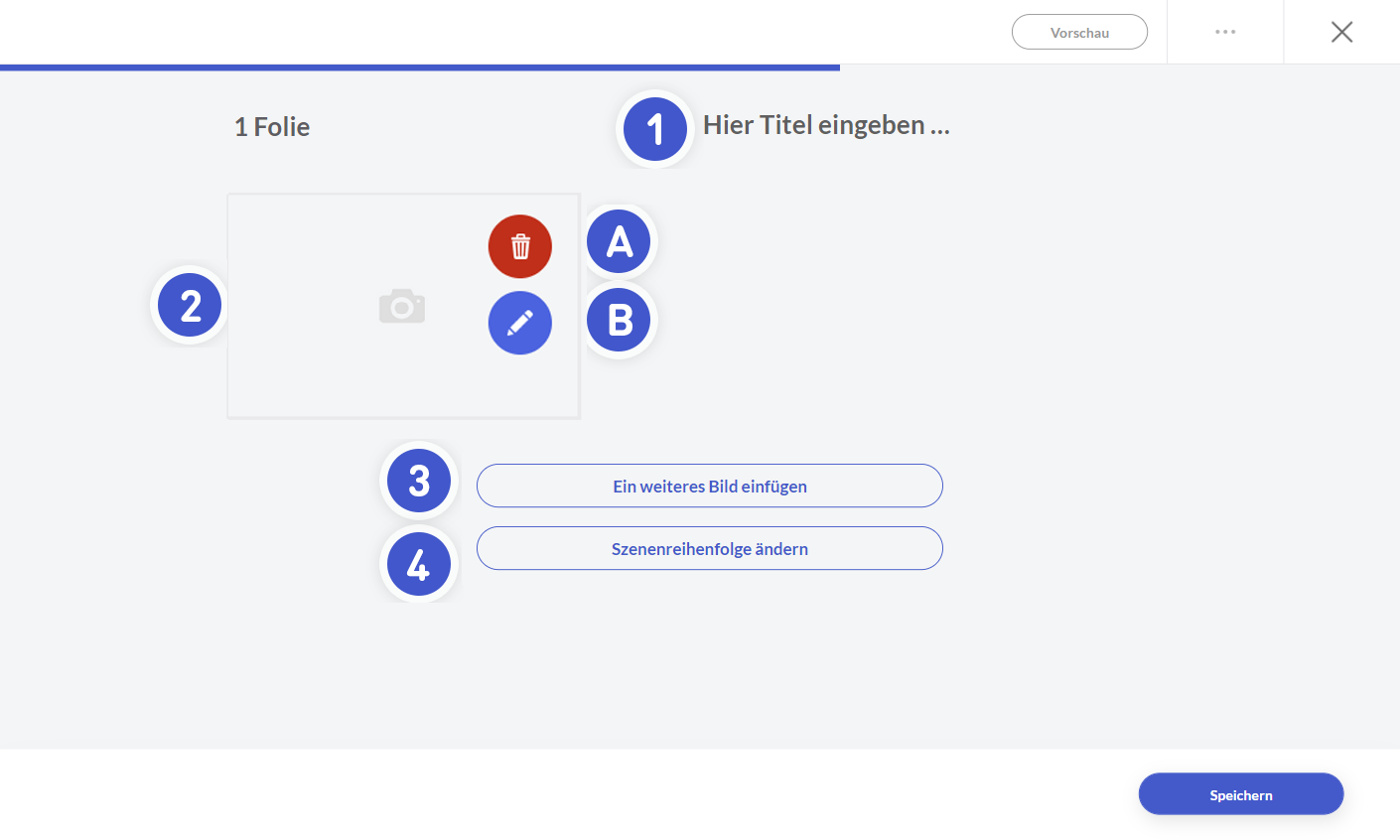
Task: Click "Ein weiteres Bild einfügen" button
Action: (709, 486)
